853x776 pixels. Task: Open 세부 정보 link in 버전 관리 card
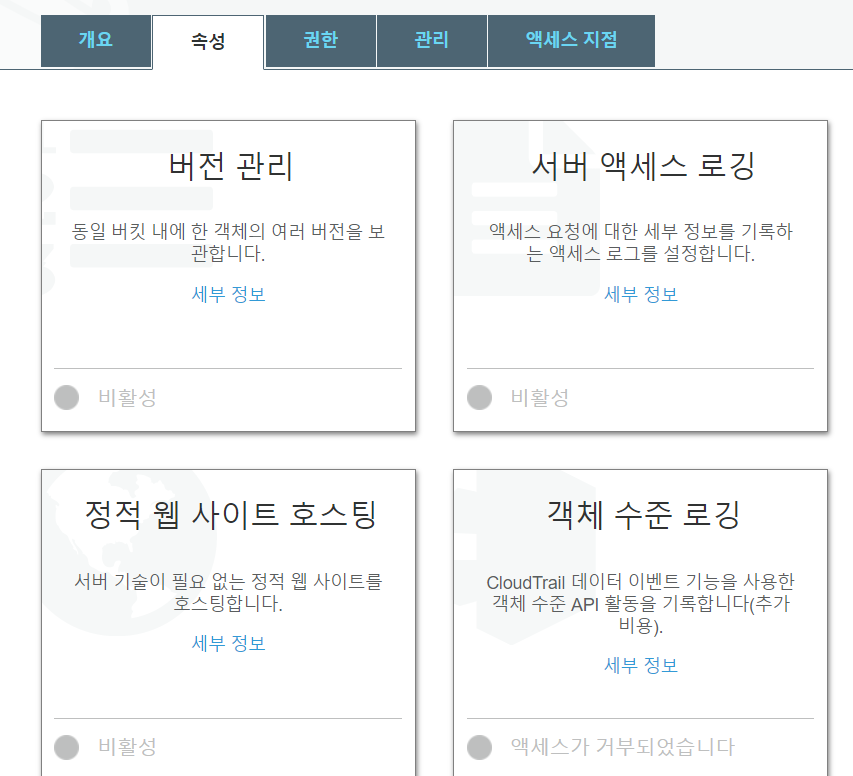coord(228,294)
